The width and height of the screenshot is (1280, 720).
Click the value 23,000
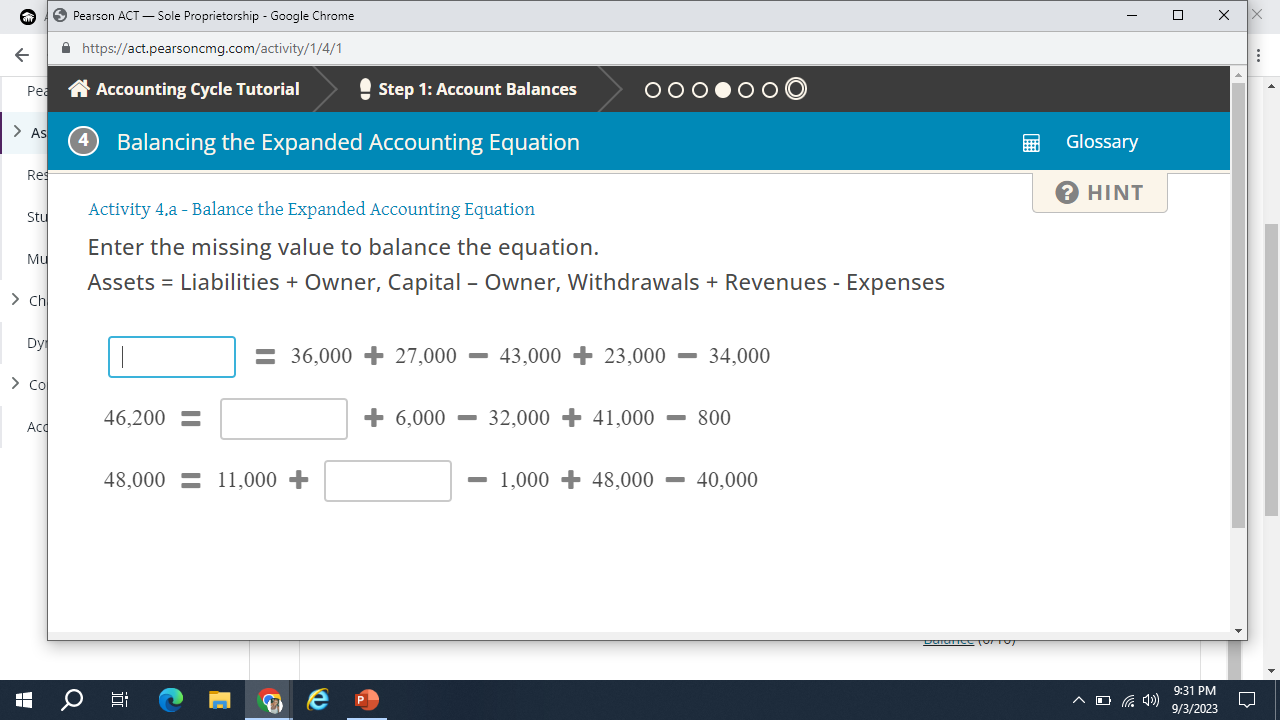[635, 356]
